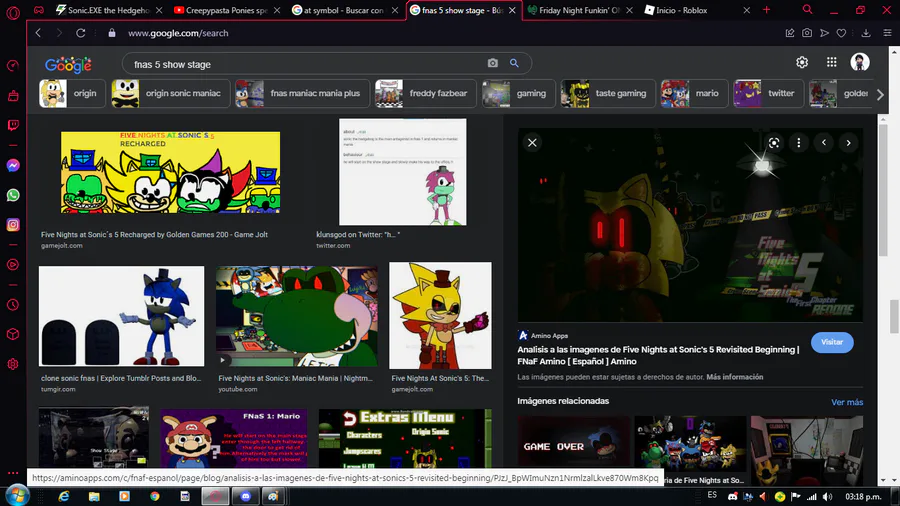Show the previous preview image
The width and height of the screenshot is (900, 506).
pyautogui.click(x=824, y=143)
